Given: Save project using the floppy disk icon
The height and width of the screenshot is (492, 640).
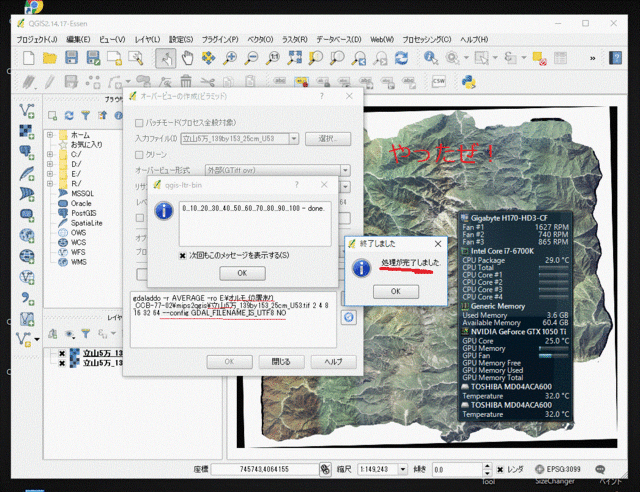Looking at the screenshot, I should point(71,58).
